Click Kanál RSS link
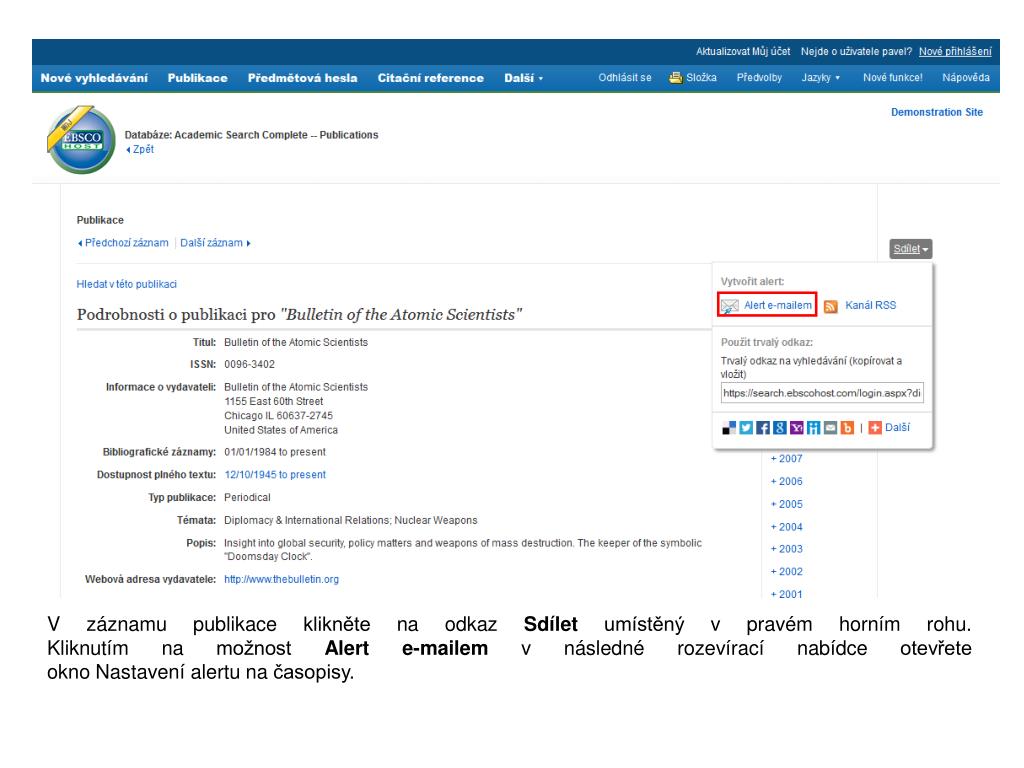 click(x=870, y=306)
